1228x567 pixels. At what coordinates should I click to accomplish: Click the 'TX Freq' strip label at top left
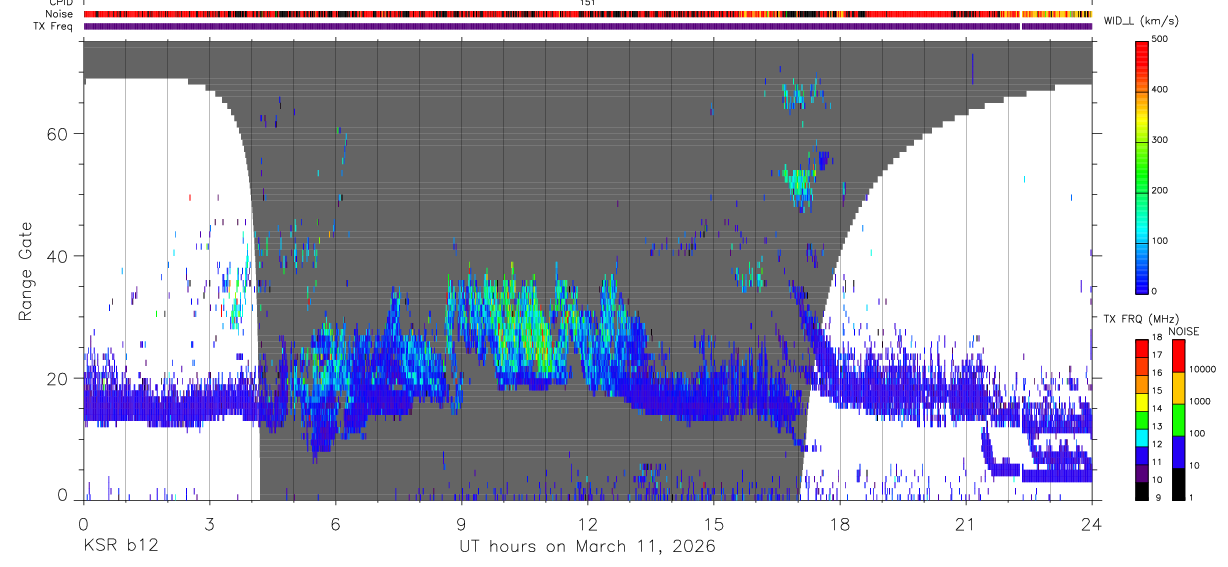click(54, 26)
